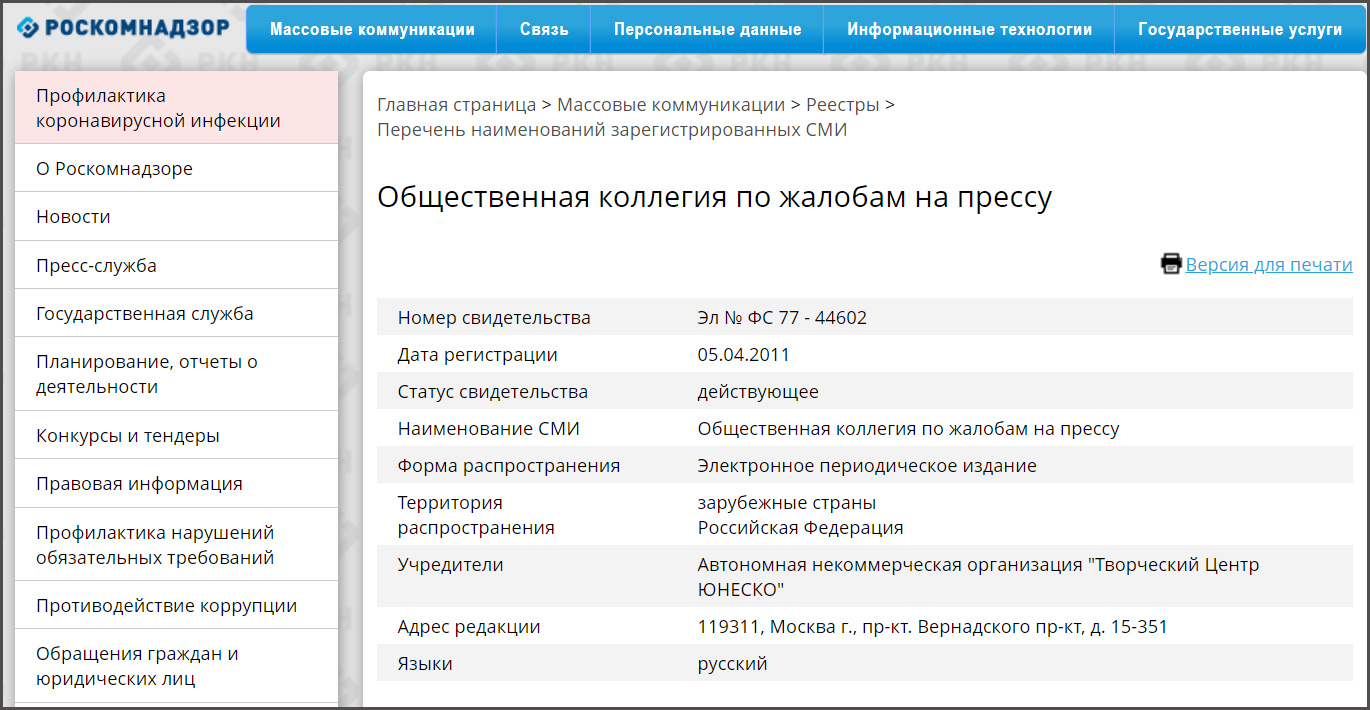Viewport: 1370px width, 710px height.
Task: Click Российская Федерация territory value
Action: click(801, 527)
